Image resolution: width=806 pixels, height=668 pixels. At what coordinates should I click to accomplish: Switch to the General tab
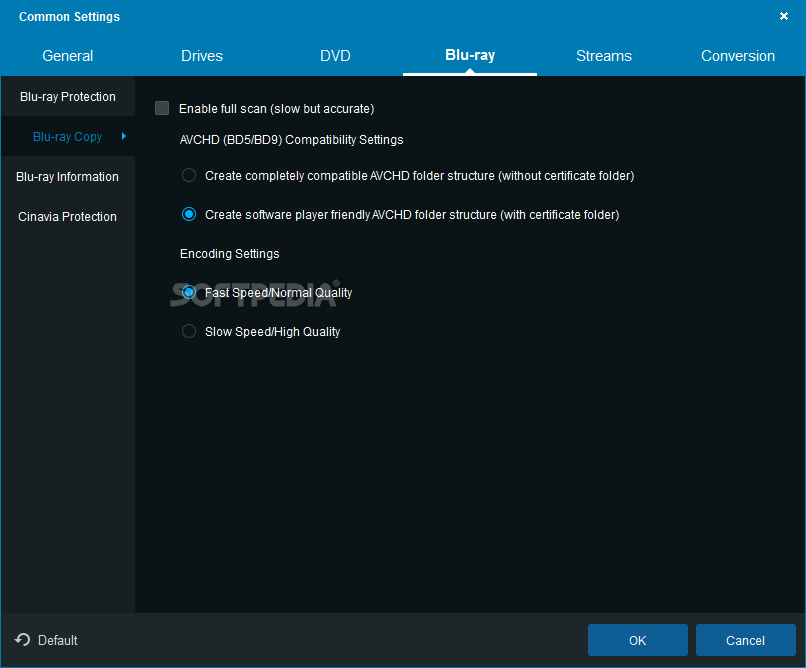(67, 55)
